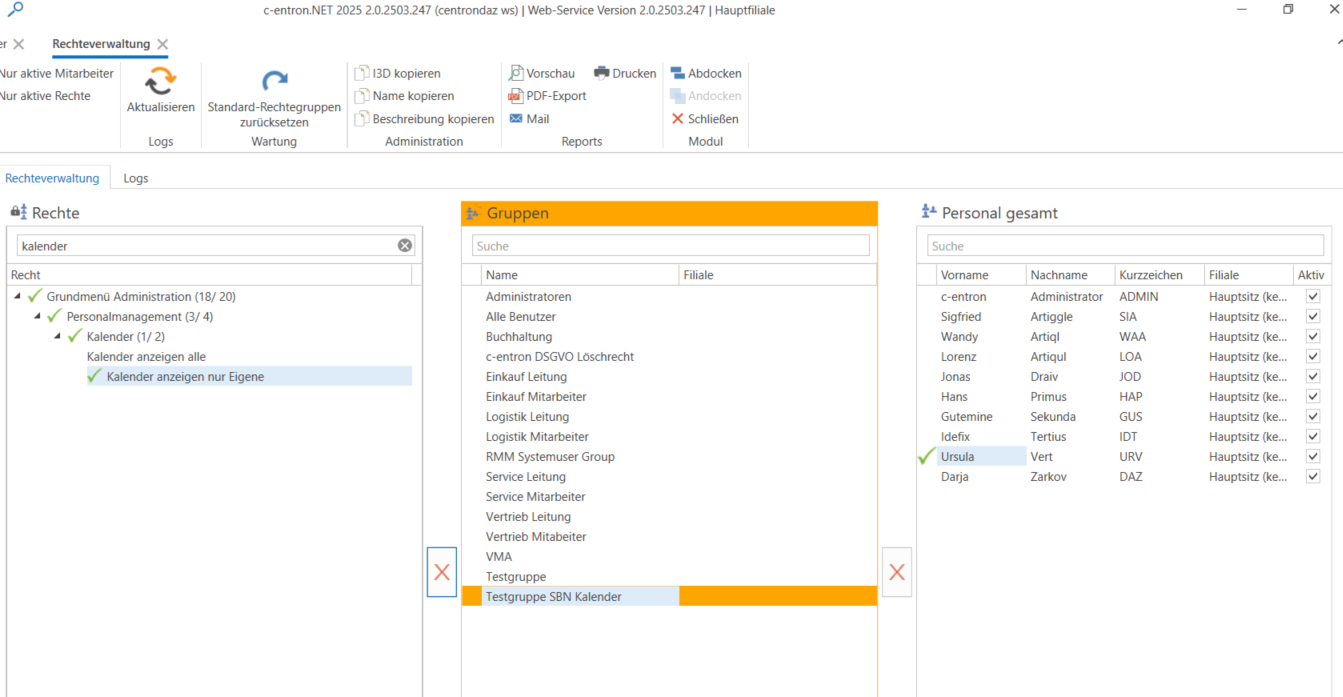Toggle Aktiv checkbox for Darja Zarkov
The image size is (1343, 697).
click(x=1313, y=476)
